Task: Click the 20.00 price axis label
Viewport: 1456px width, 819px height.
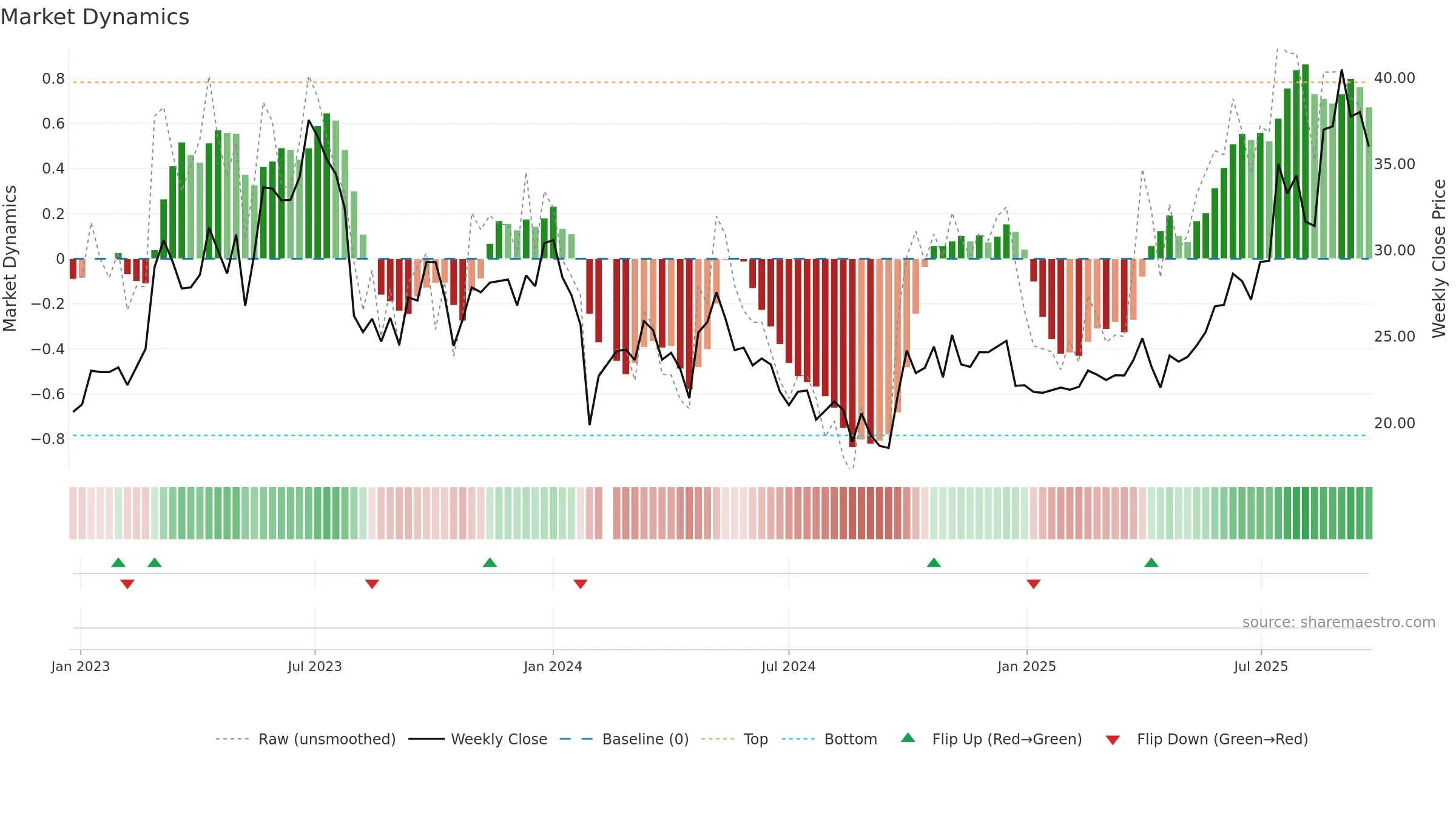Action: (1395, 423)
